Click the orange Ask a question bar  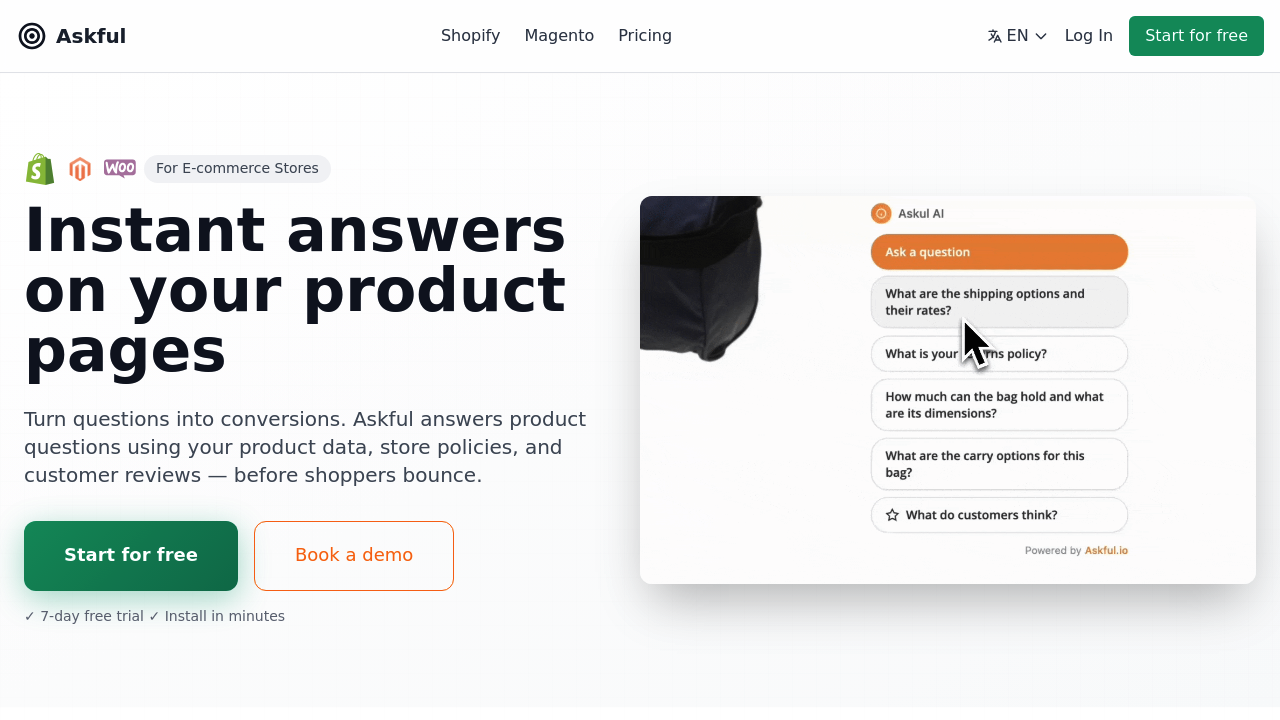999,252
